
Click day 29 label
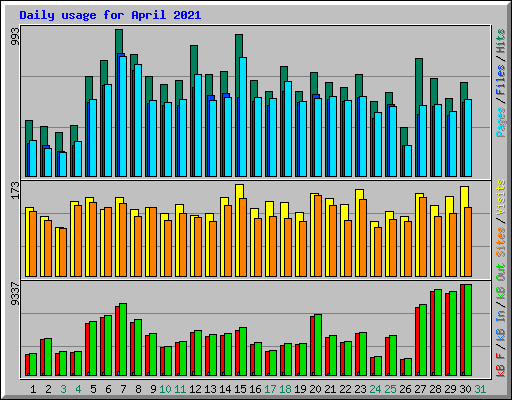tap(450, 389)
